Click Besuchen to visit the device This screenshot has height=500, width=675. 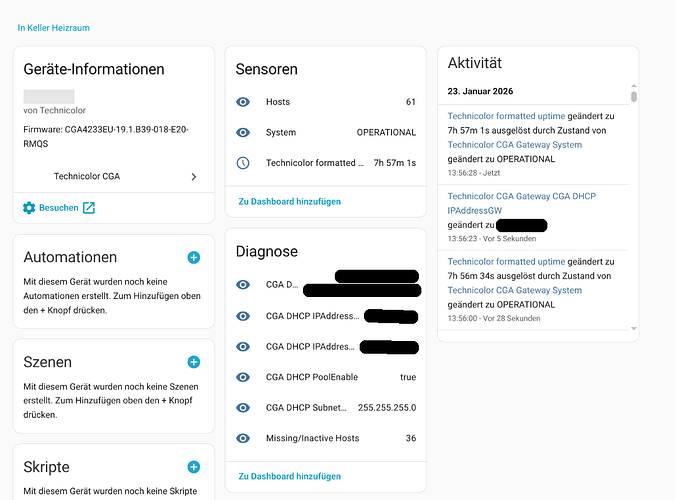pos(58,208)
